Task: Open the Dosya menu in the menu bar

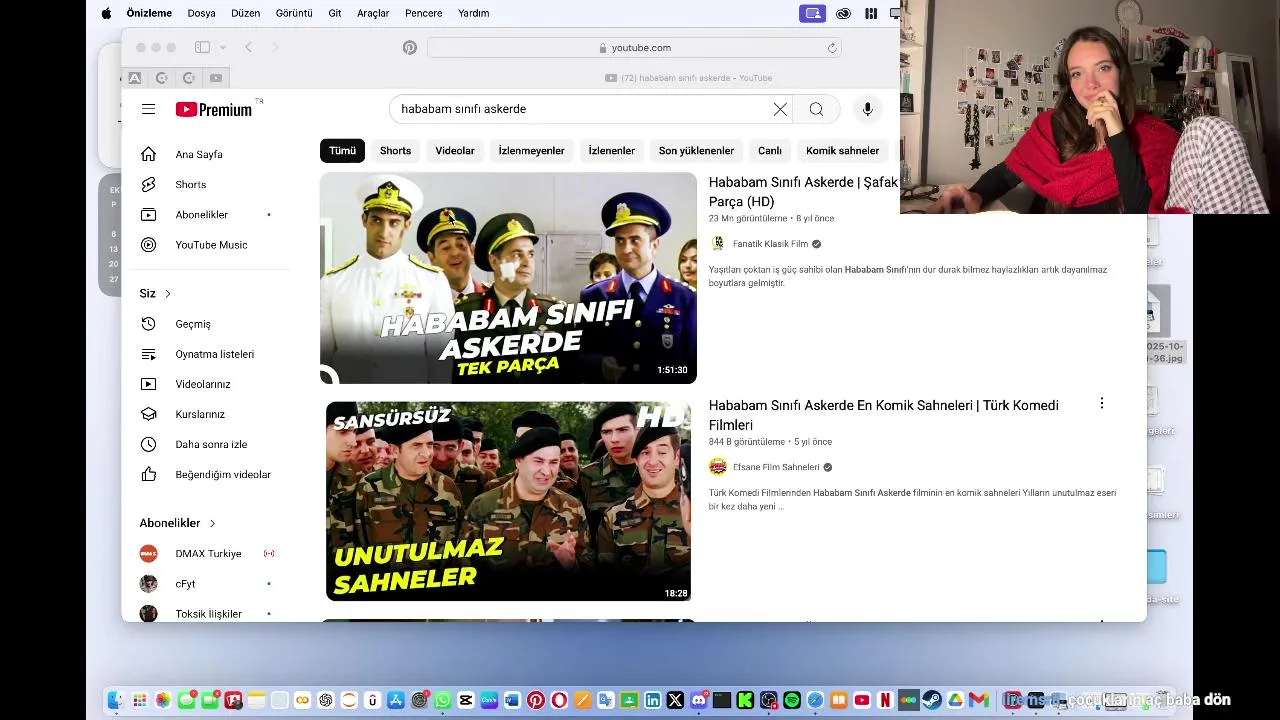Action: 201,13
